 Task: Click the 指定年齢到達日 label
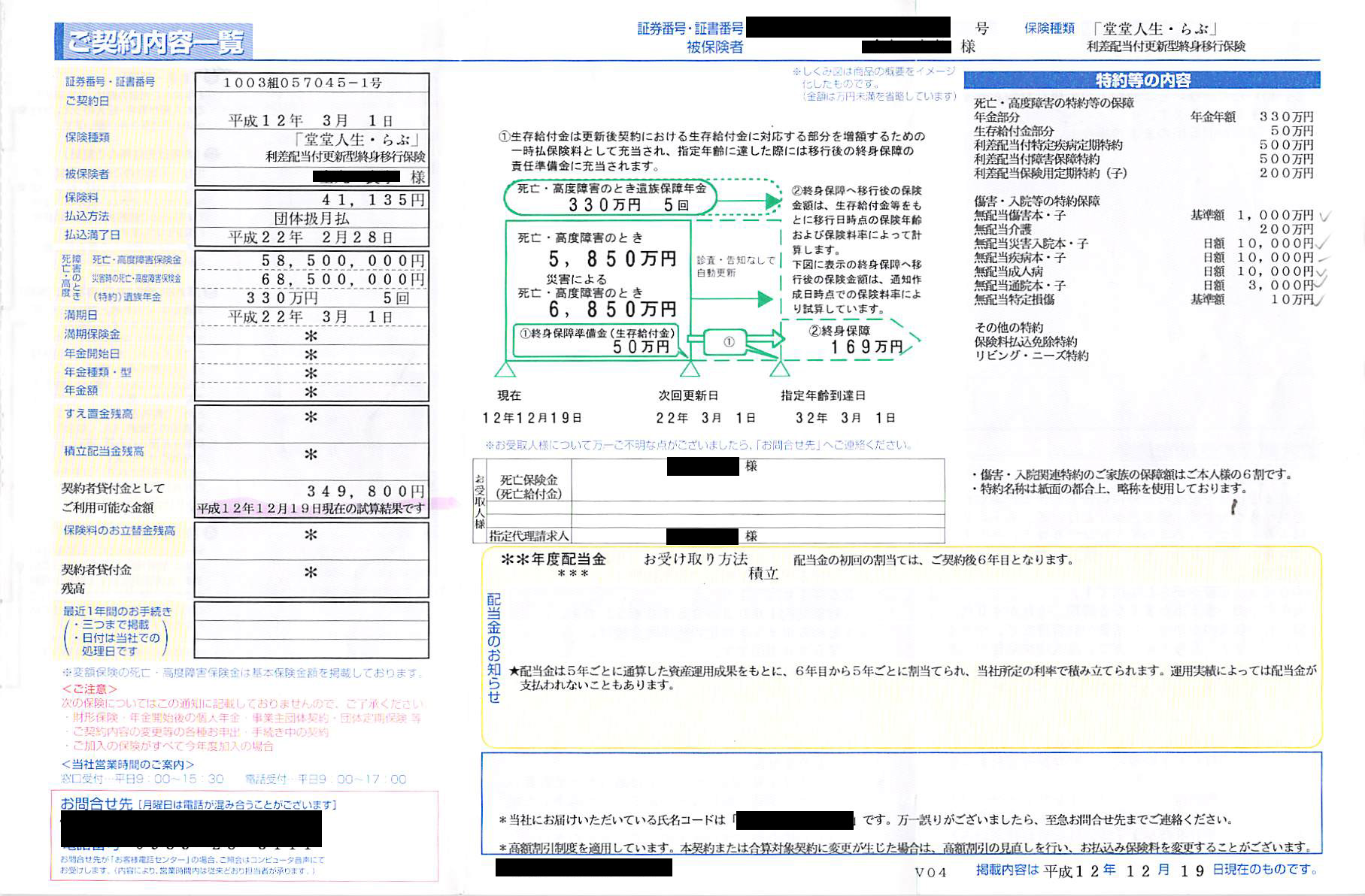point(823,395)
